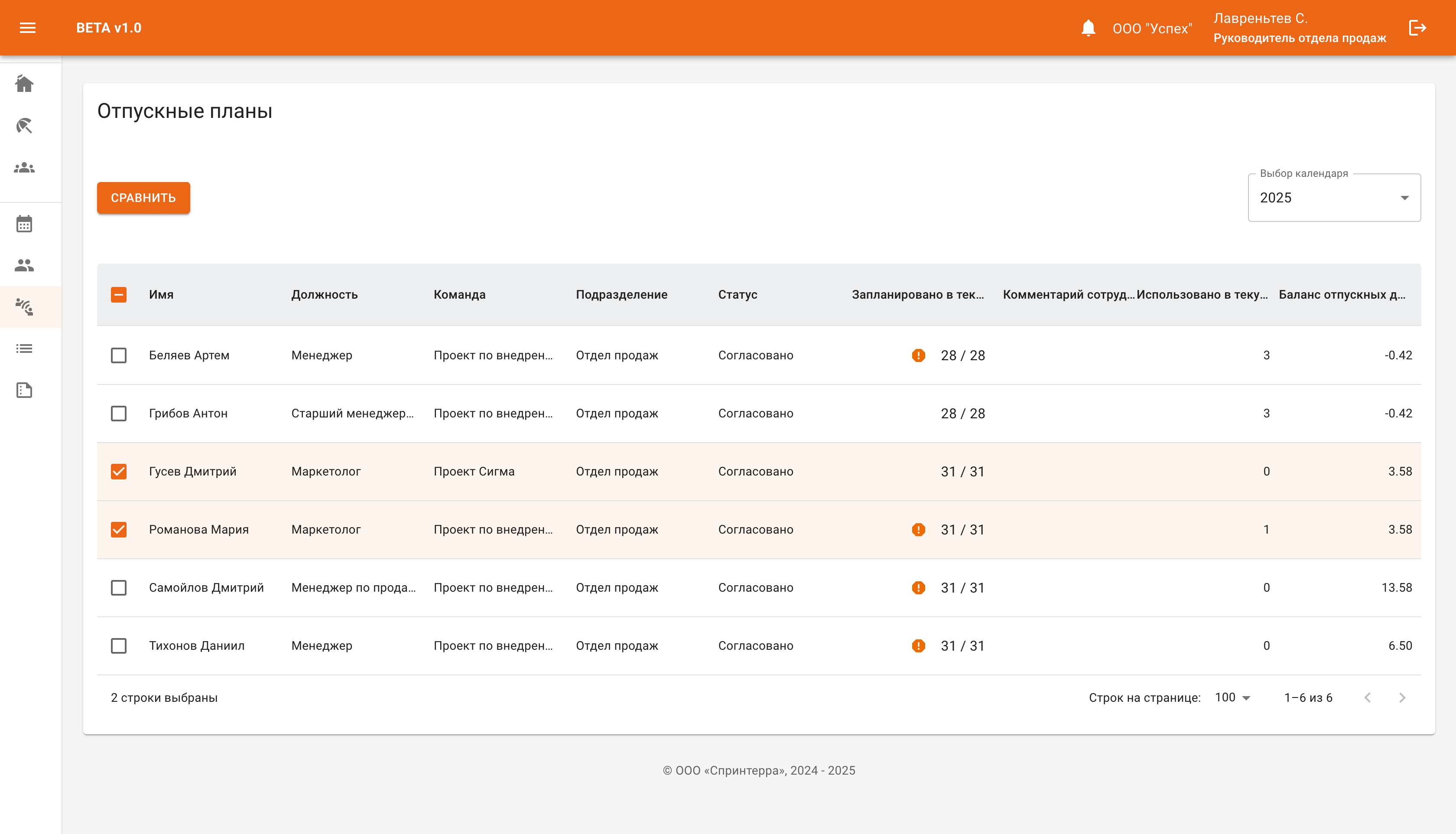Open the calendar sidebar icon
The image size is (1456, 834).
(24, 224)
